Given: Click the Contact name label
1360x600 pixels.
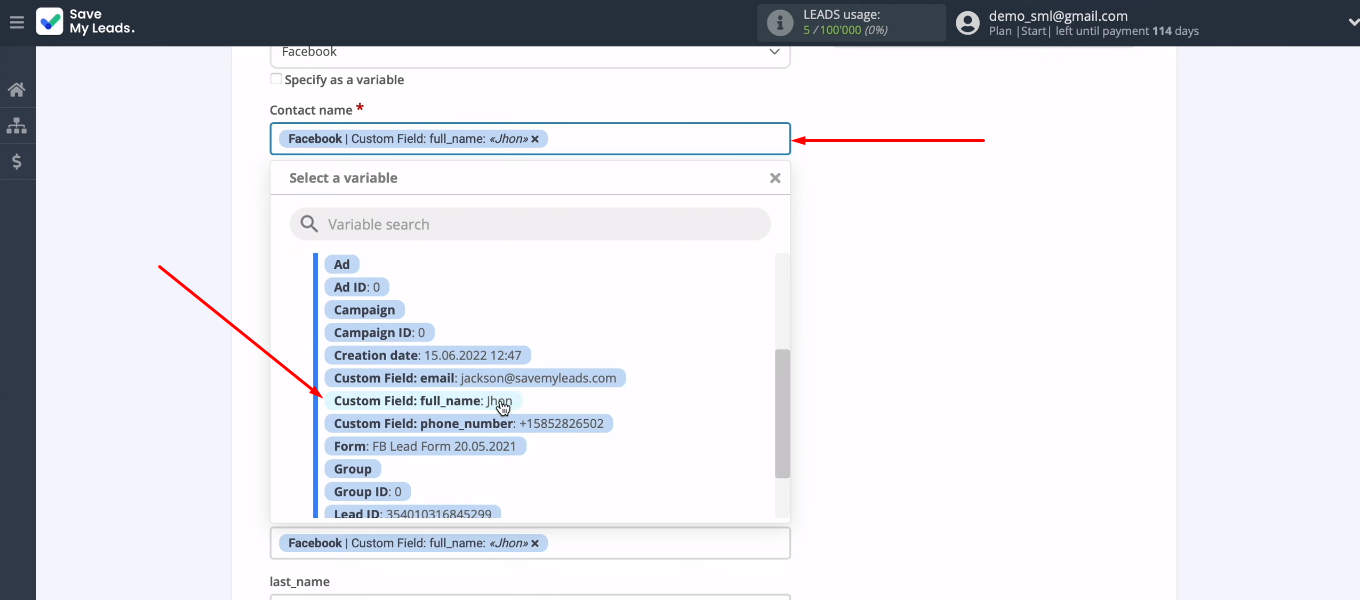Looking at the screenshot, I should click(311, 110).
